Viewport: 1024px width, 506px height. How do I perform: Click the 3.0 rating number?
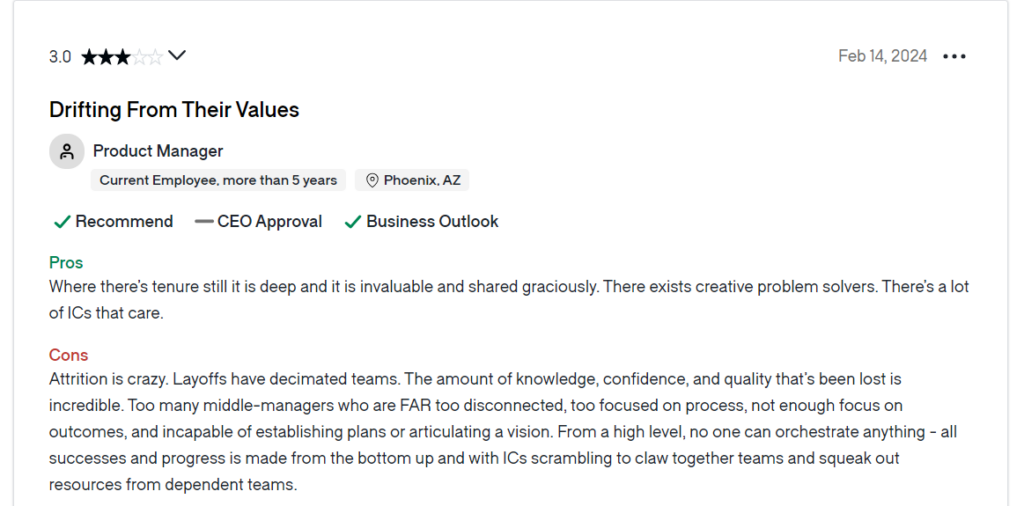click(x=59, y=57)
